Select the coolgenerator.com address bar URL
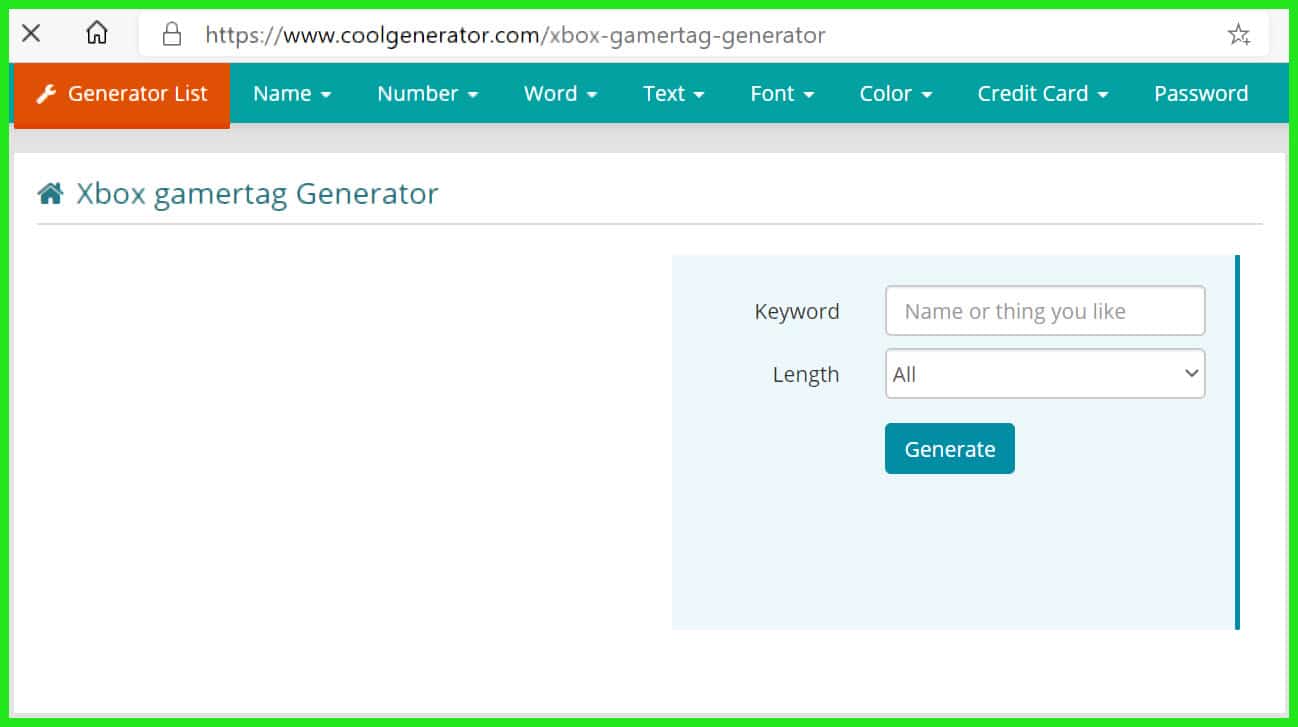The height and width of the screenshot is (727, 1298). pos(515,36)
